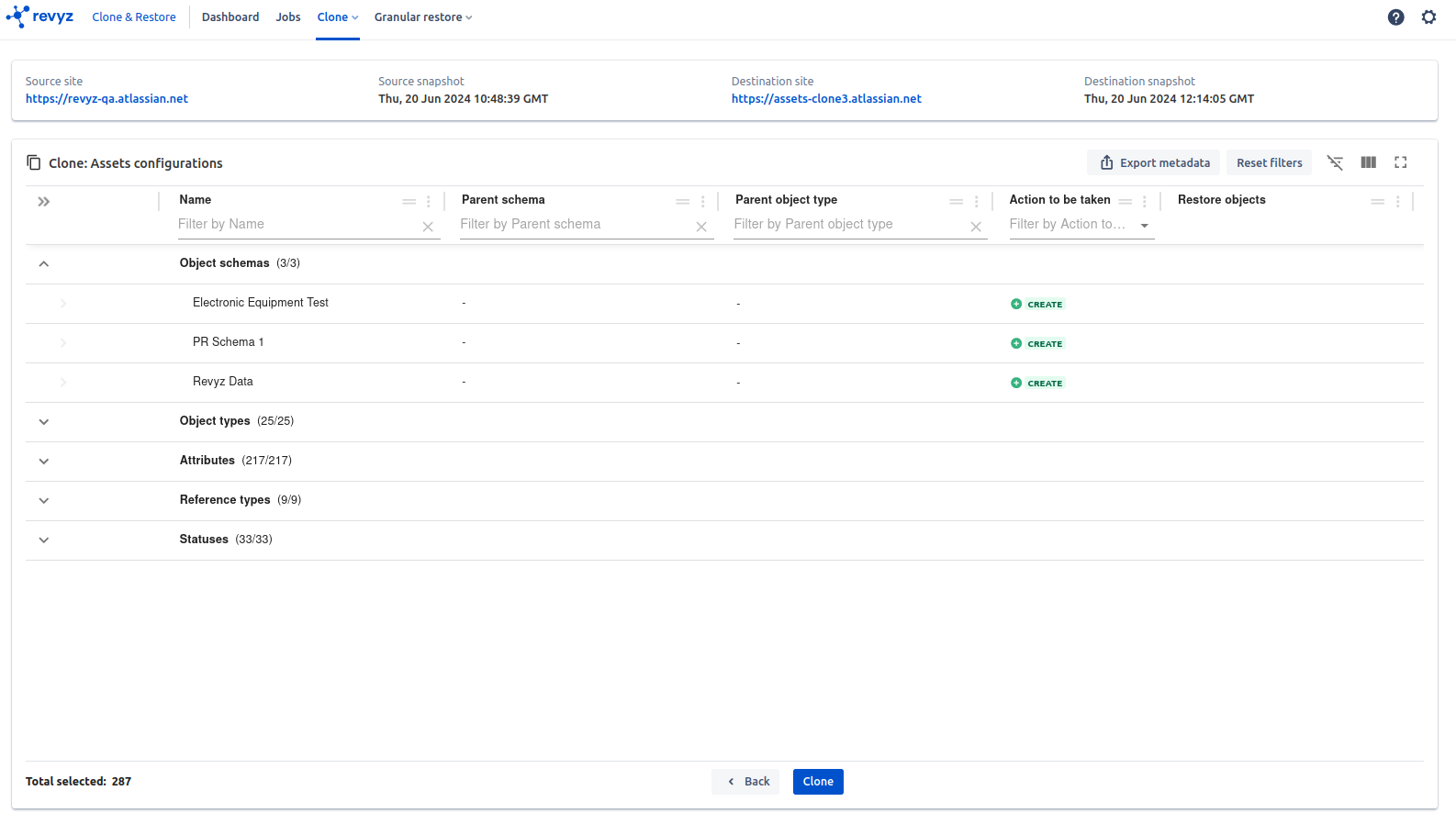The image size is (1456, 824).
Task: Open Parent object type column options menu
Action: click(976, 202)
